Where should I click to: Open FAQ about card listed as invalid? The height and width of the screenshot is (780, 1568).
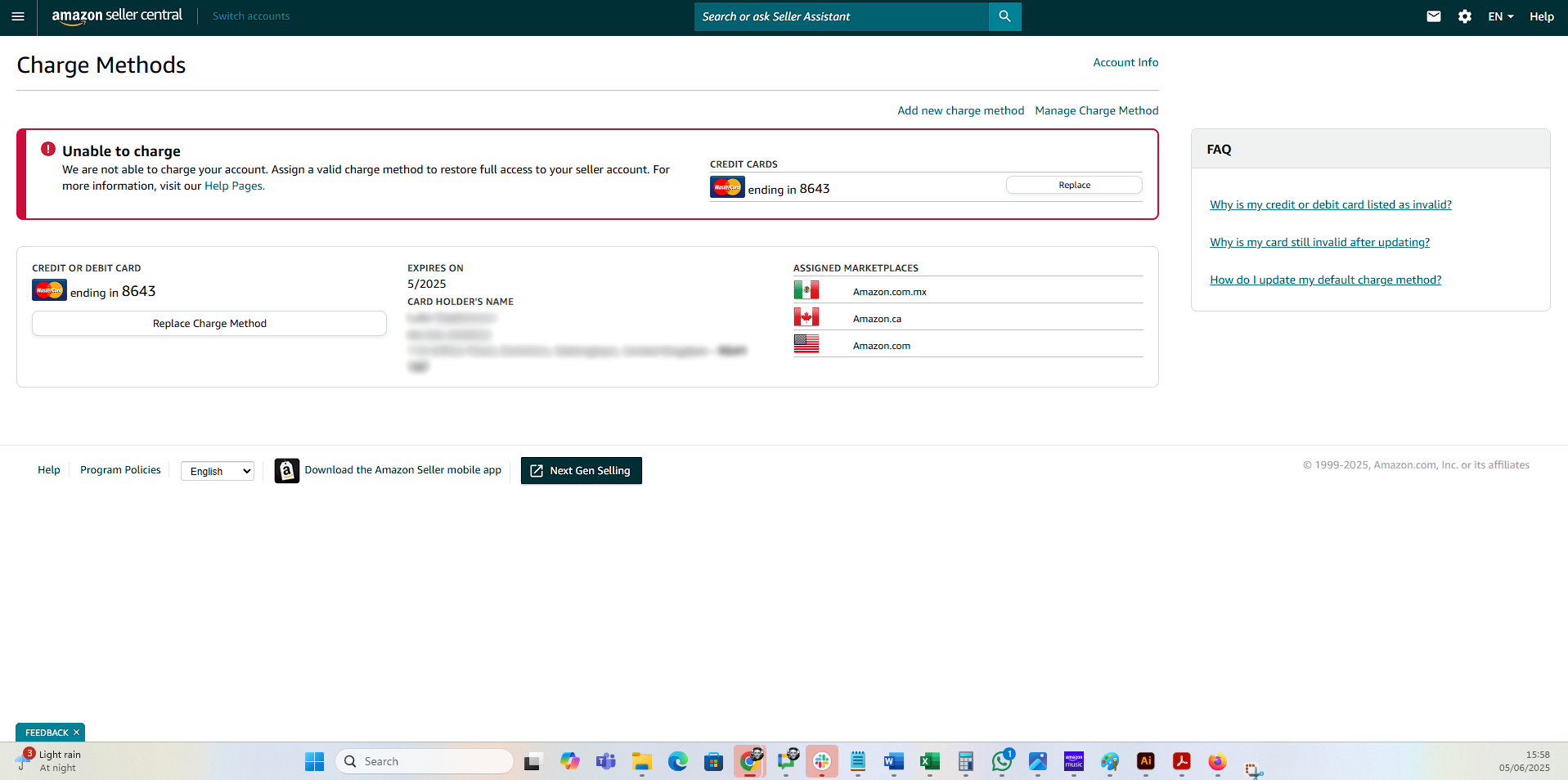point(1330,204)
